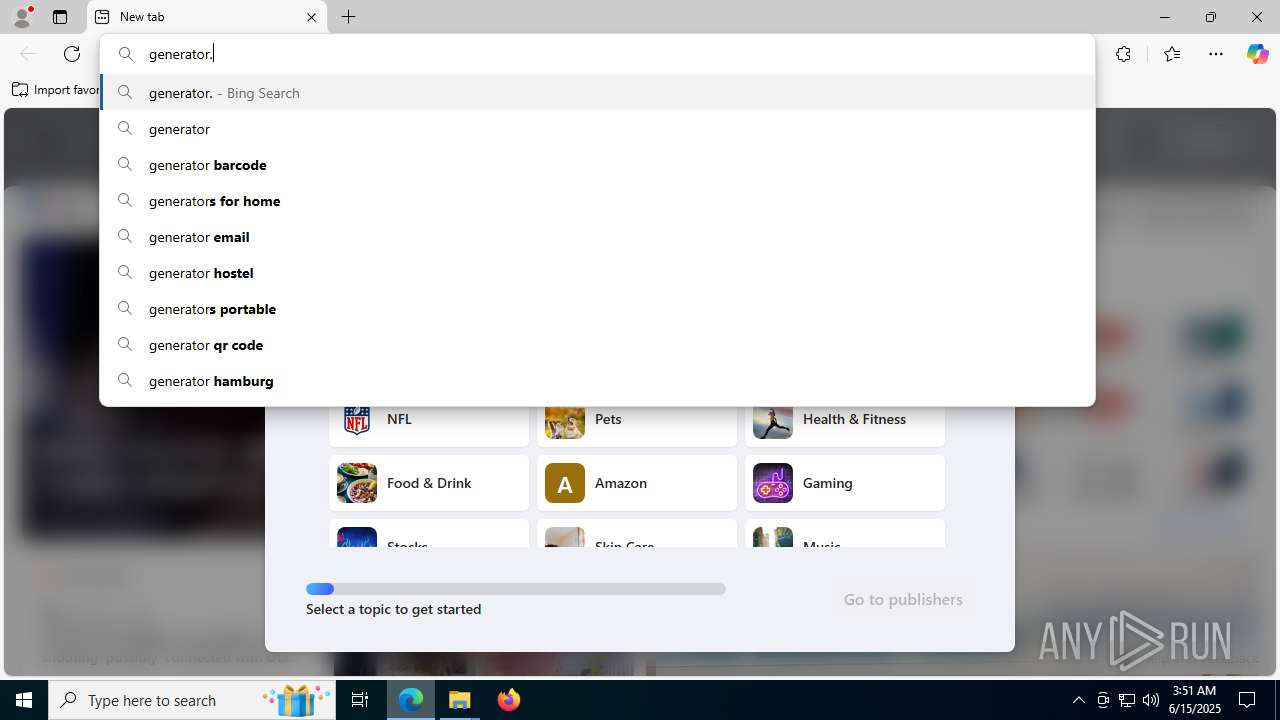Open File Explorer from the taskbar
This screenshot has width=1280, height=720.
pyautogui.click(x=460, y=700)
